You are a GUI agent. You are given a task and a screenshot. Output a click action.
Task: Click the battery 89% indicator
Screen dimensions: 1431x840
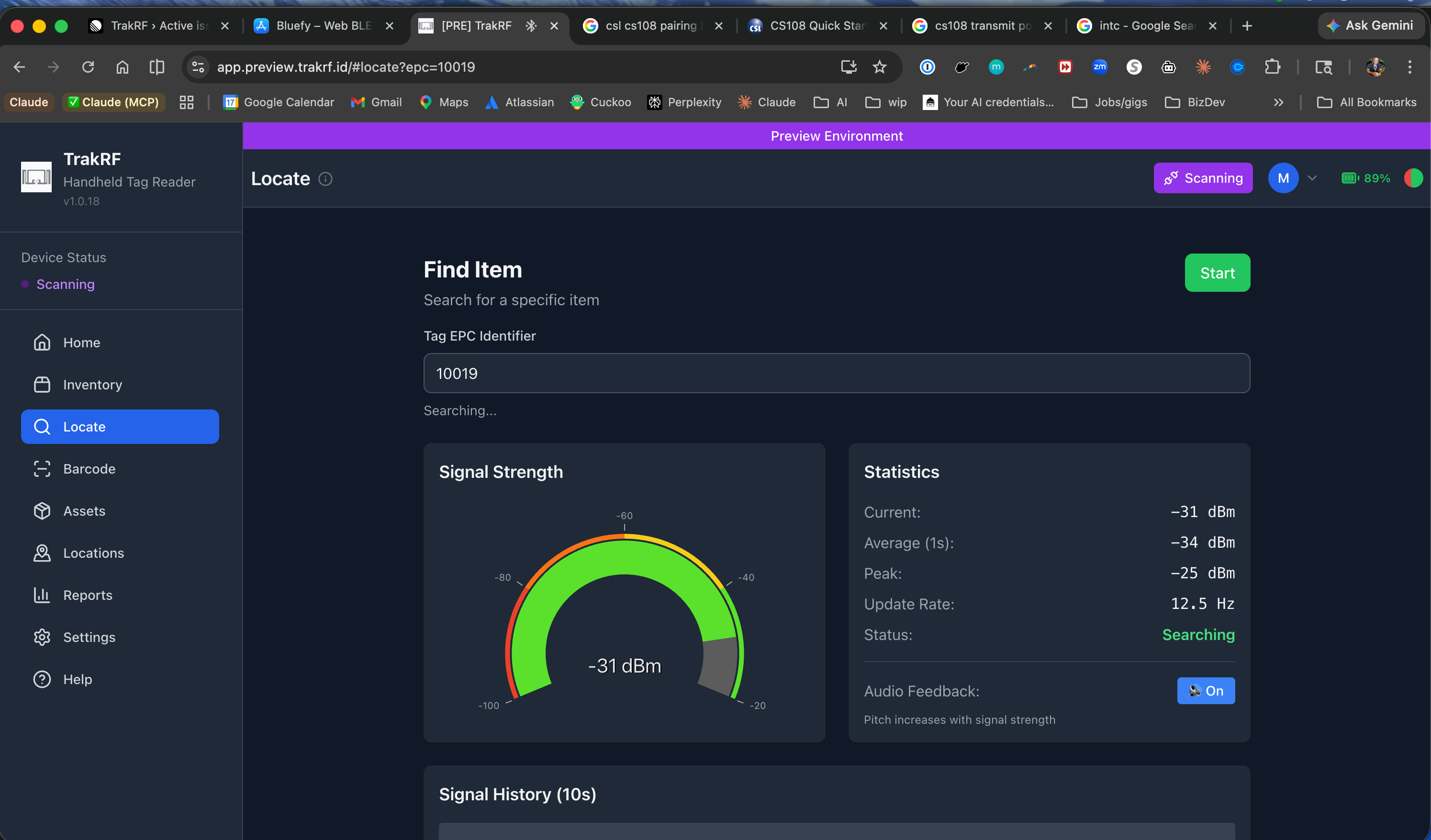point(1365,178)
